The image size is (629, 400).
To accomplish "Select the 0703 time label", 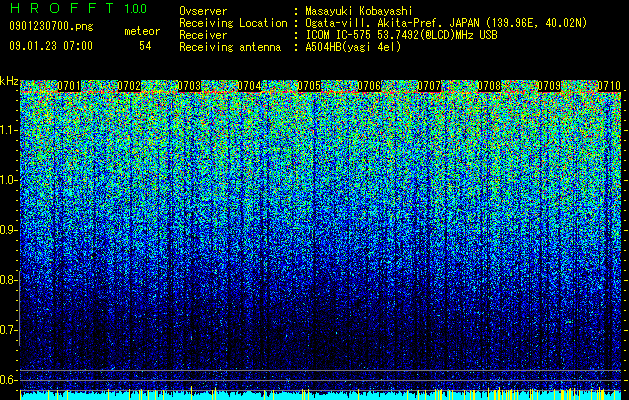I will [x=189, y=86].
